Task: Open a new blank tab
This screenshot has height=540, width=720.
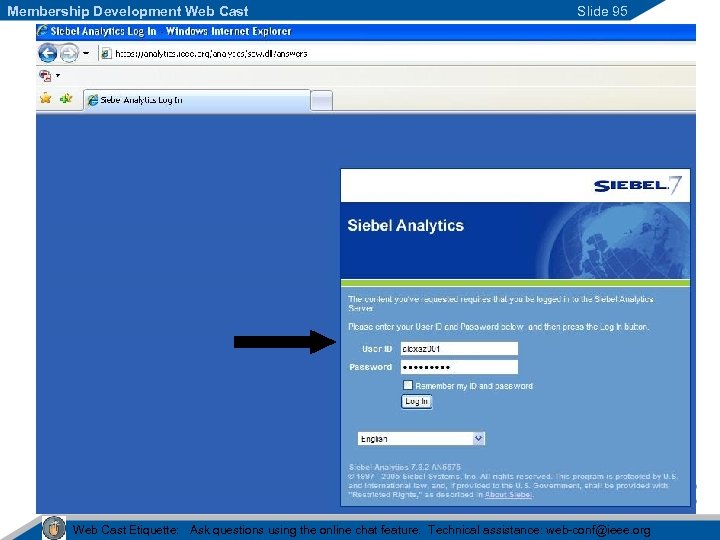Action: (321, 101)
